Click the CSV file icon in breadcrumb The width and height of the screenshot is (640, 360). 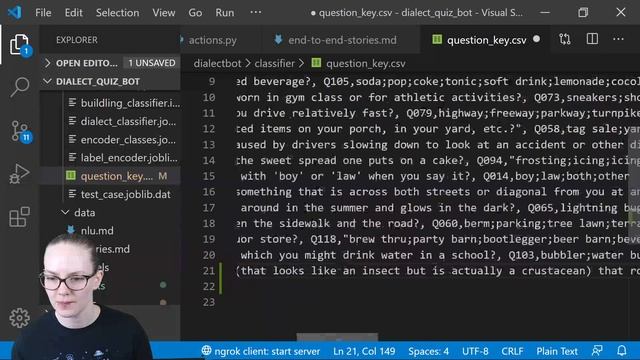point(316,63)
